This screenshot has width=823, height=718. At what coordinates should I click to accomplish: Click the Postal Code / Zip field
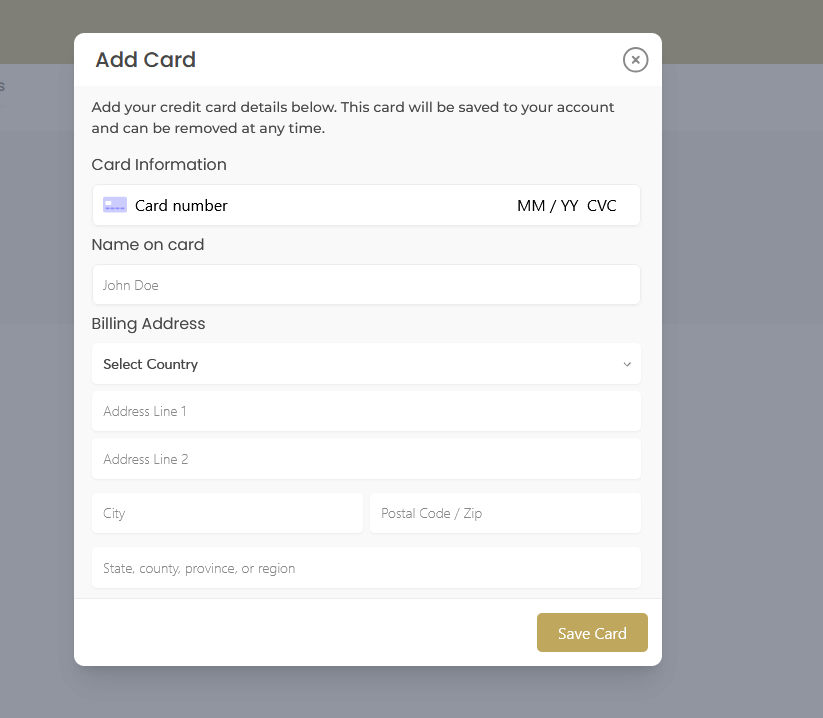coord(505,512)
